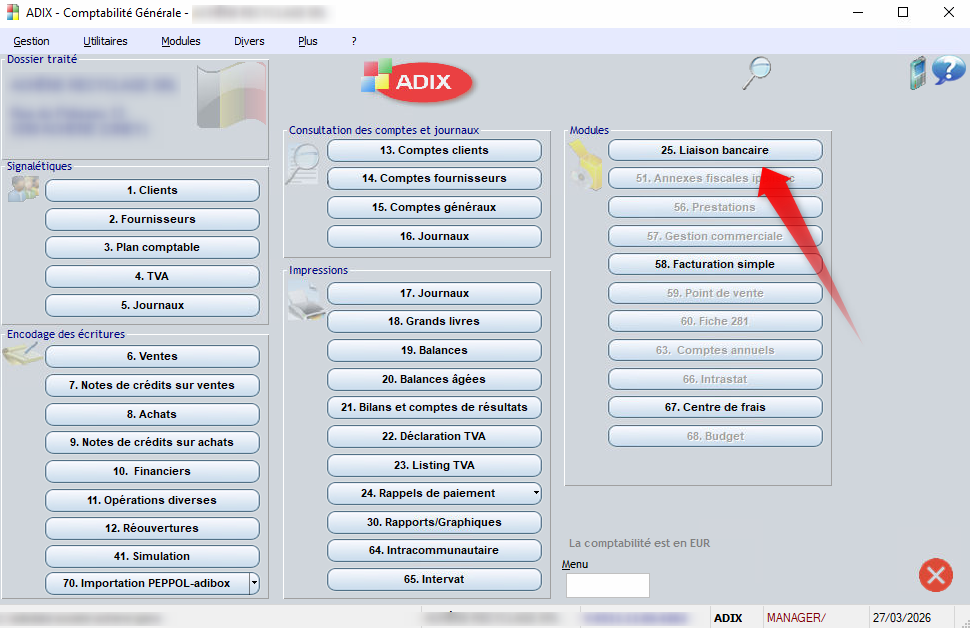Open the Utilitaires menu
Viewport: 970px width, 628px height.
point(105,41)
